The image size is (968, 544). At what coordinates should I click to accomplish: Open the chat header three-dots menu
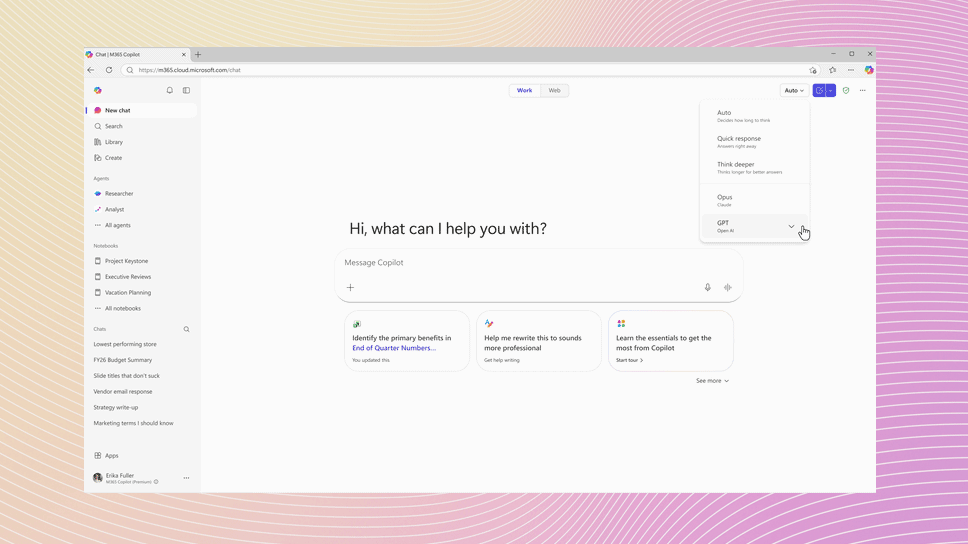862,90
